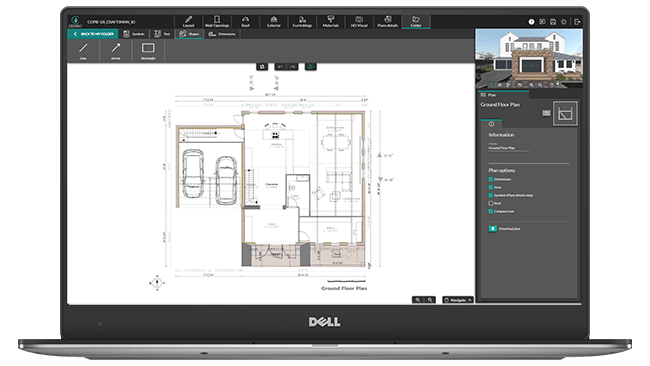Toggle Symbols (Plans details step) checkbox
The width and height of the screenshot is (650, 366).
491,195
